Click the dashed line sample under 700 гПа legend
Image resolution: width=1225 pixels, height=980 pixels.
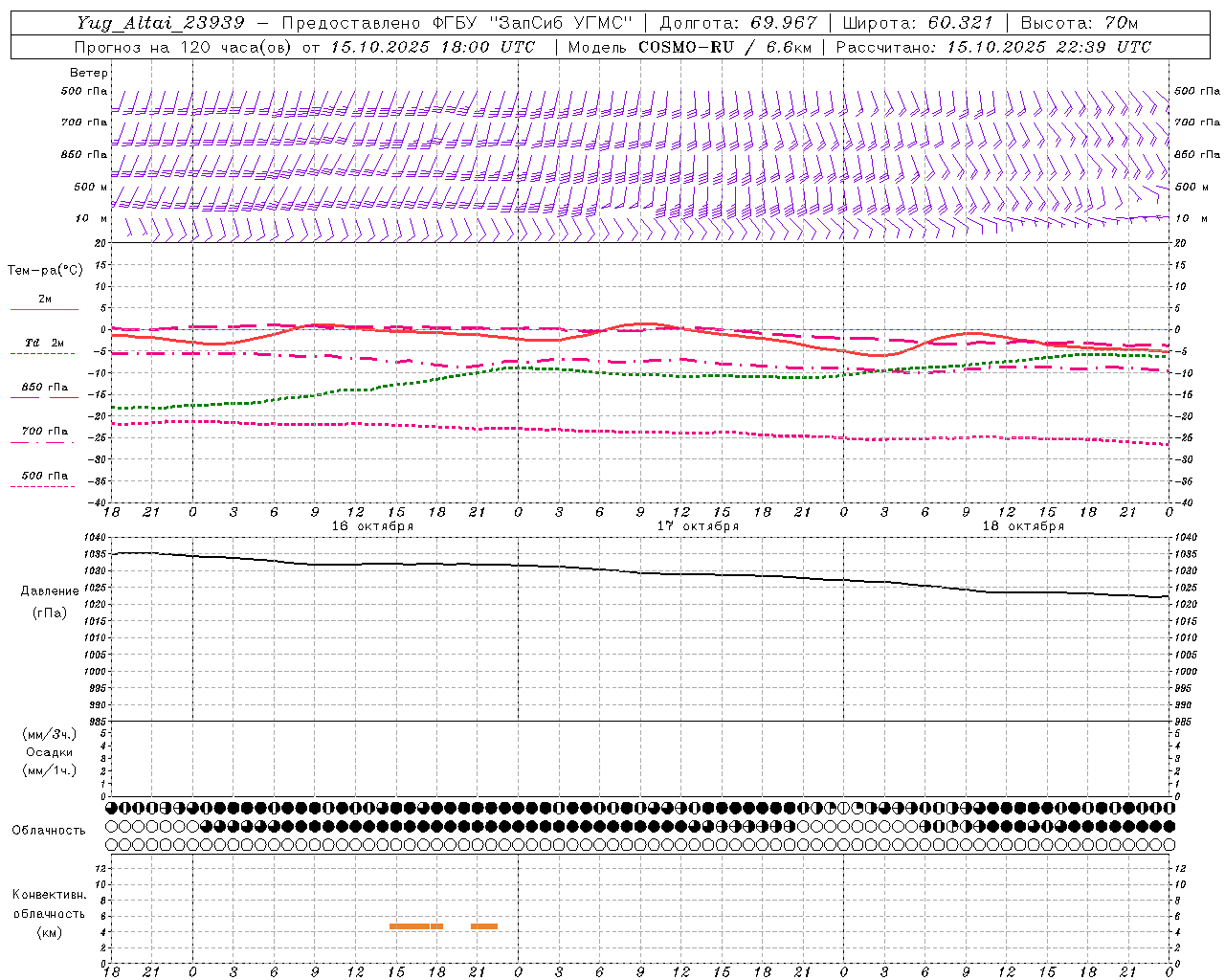44,442
